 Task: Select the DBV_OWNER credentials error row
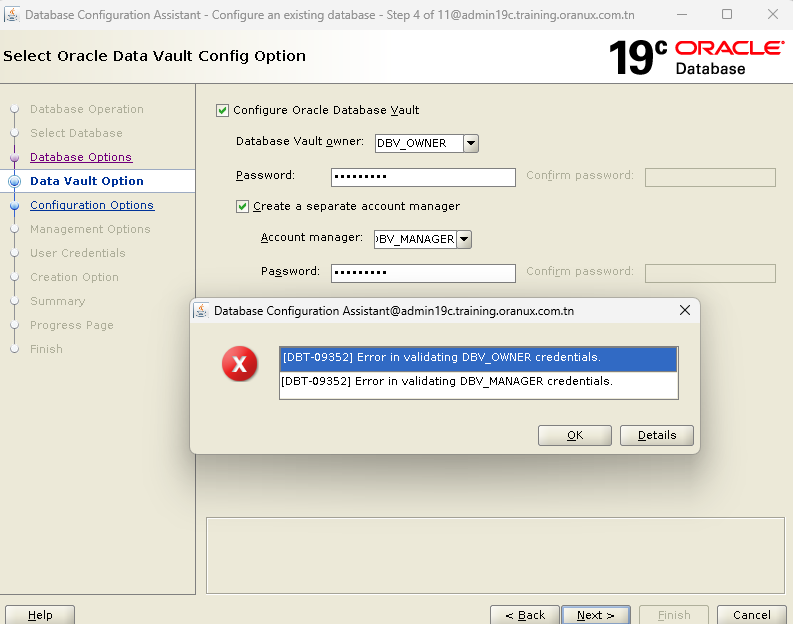[477, 358]
